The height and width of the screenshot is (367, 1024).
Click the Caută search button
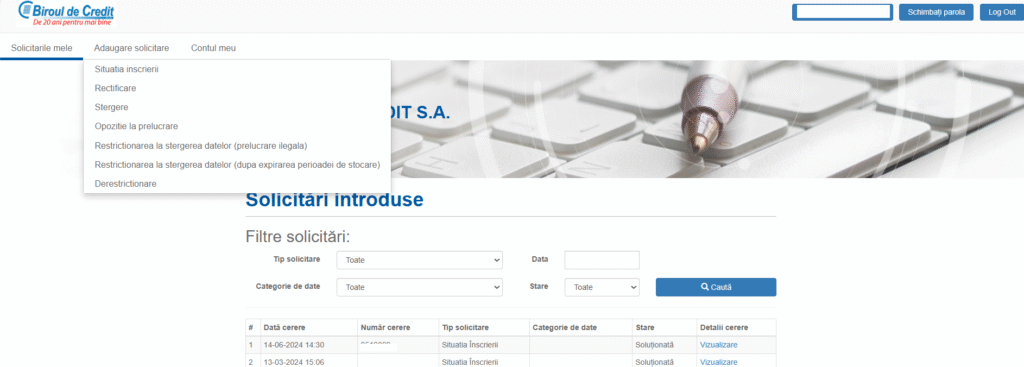[716, 287]
